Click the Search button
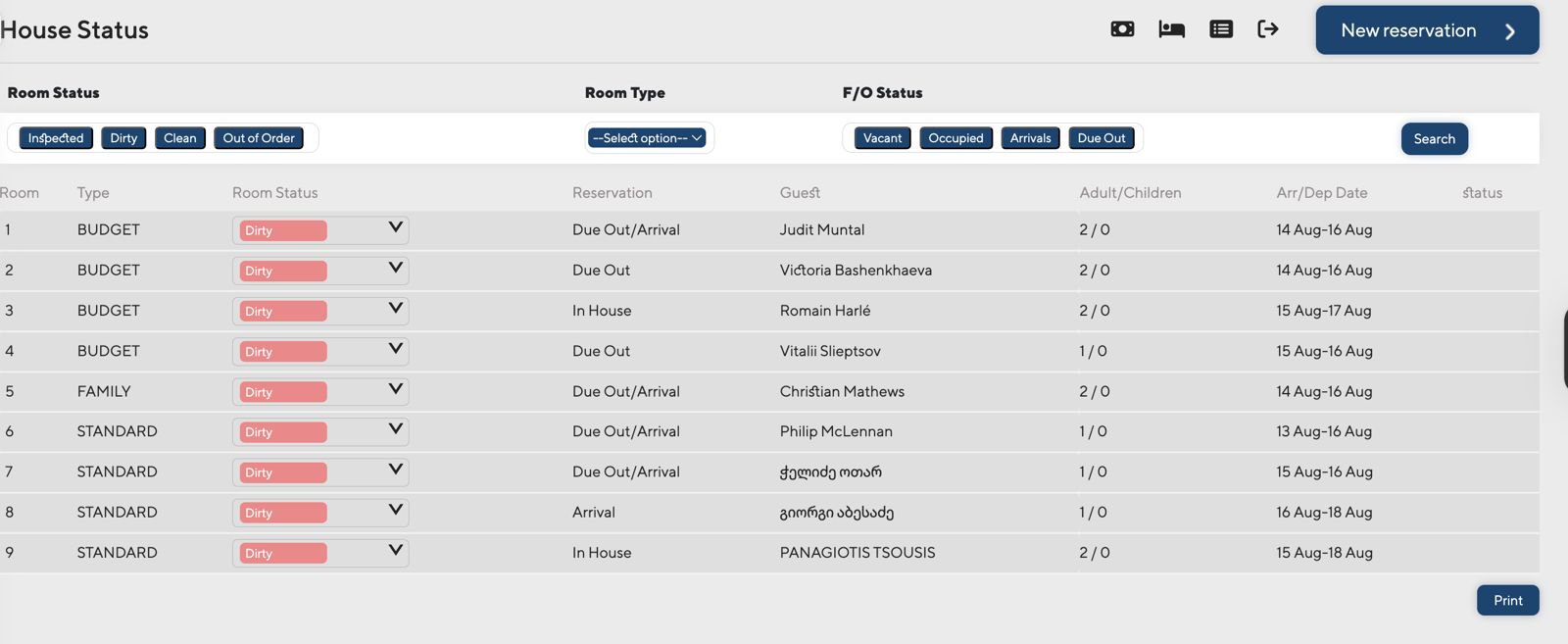 click(x=1434, y=139)
